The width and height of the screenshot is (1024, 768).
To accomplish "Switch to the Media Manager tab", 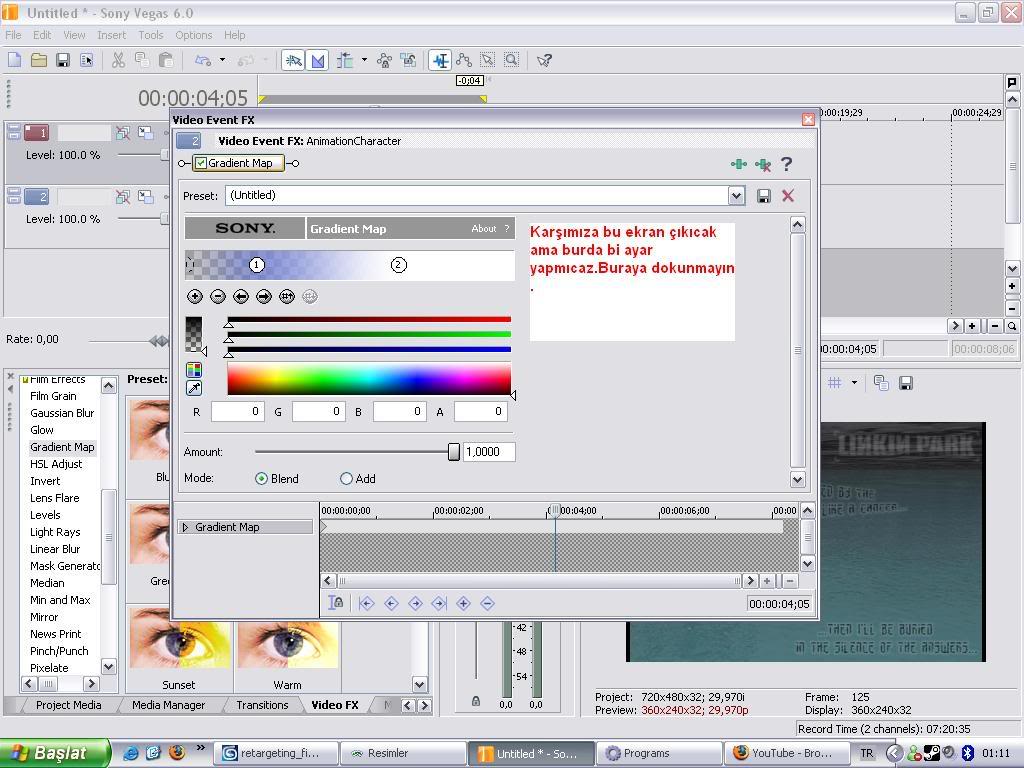I will [168, 705].
